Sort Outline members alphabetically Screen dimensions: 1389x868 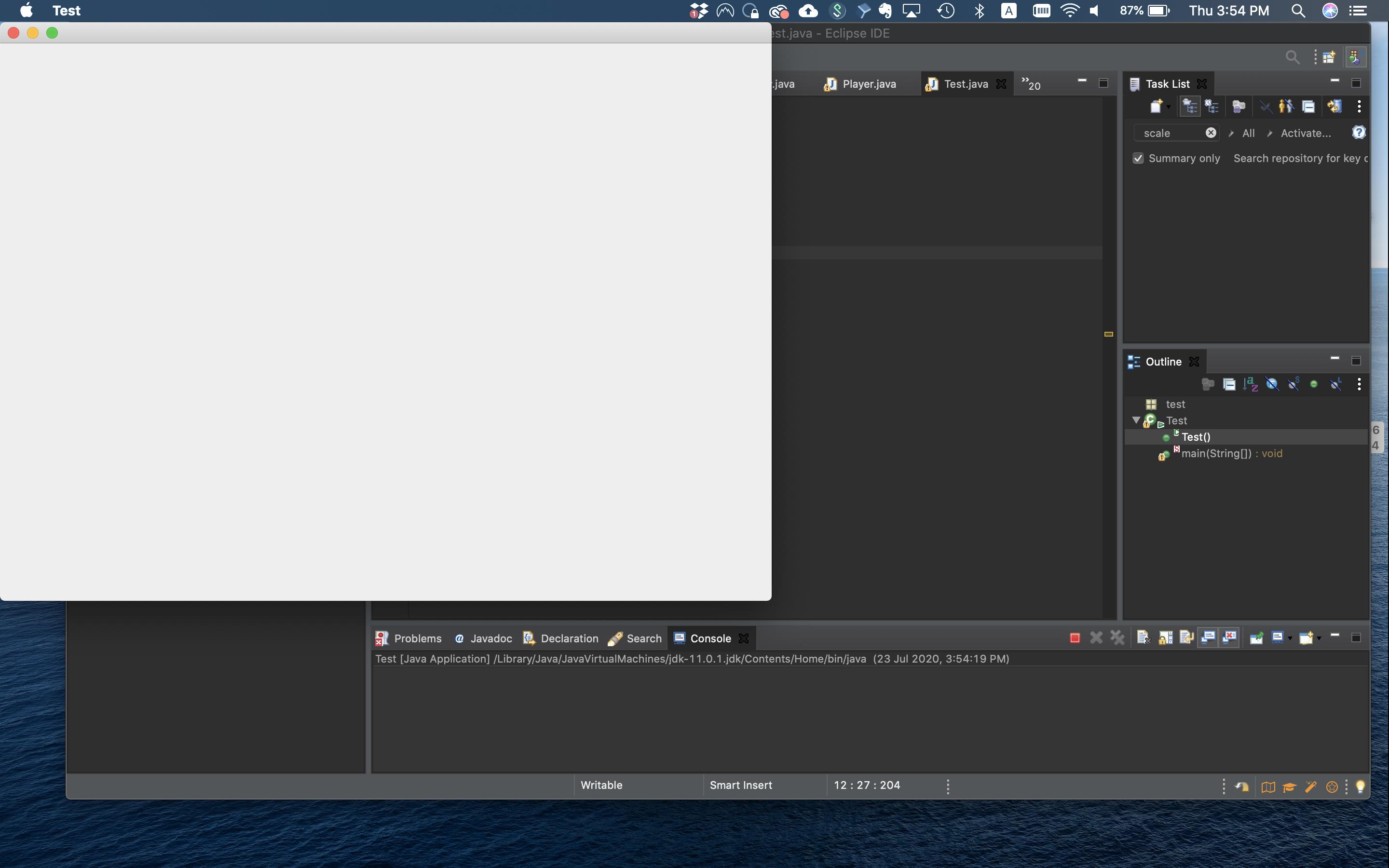point(1250,384)
